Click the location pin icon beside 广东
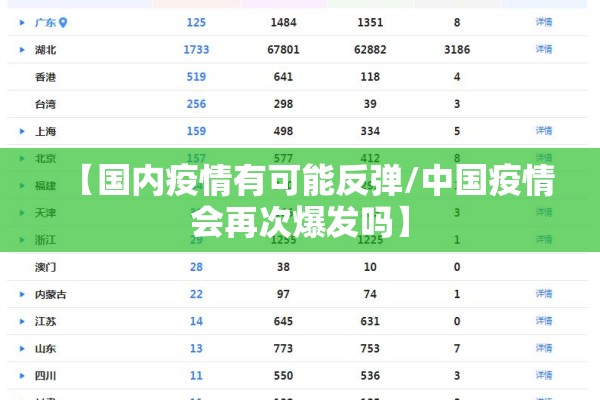 (x=63, y=23)
